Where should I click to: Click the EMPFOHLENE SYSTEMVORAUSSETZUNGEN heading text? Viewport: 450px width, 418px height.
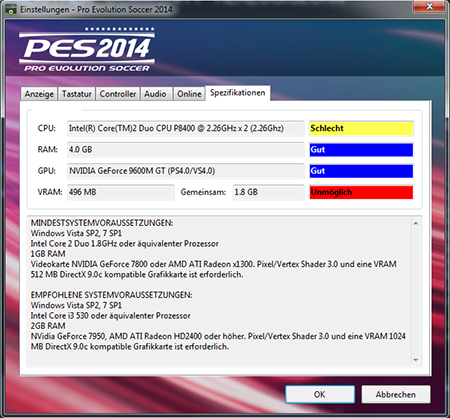pyautogui.click(x=111, y=295)
